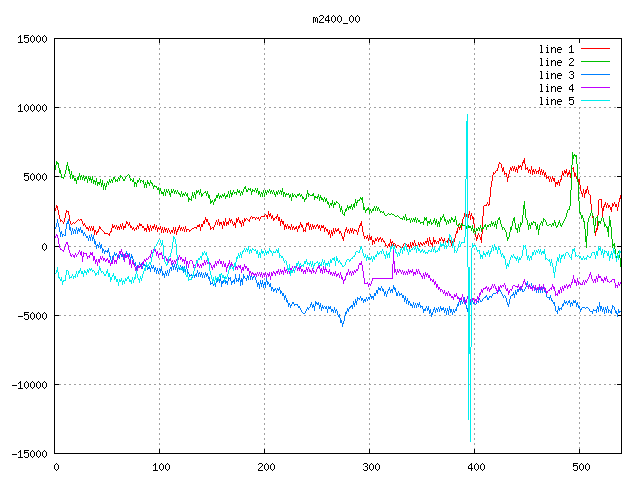Click the 500 x-axis tick label
Viewport: 640px width, 480px height.
tap(580, 467)
